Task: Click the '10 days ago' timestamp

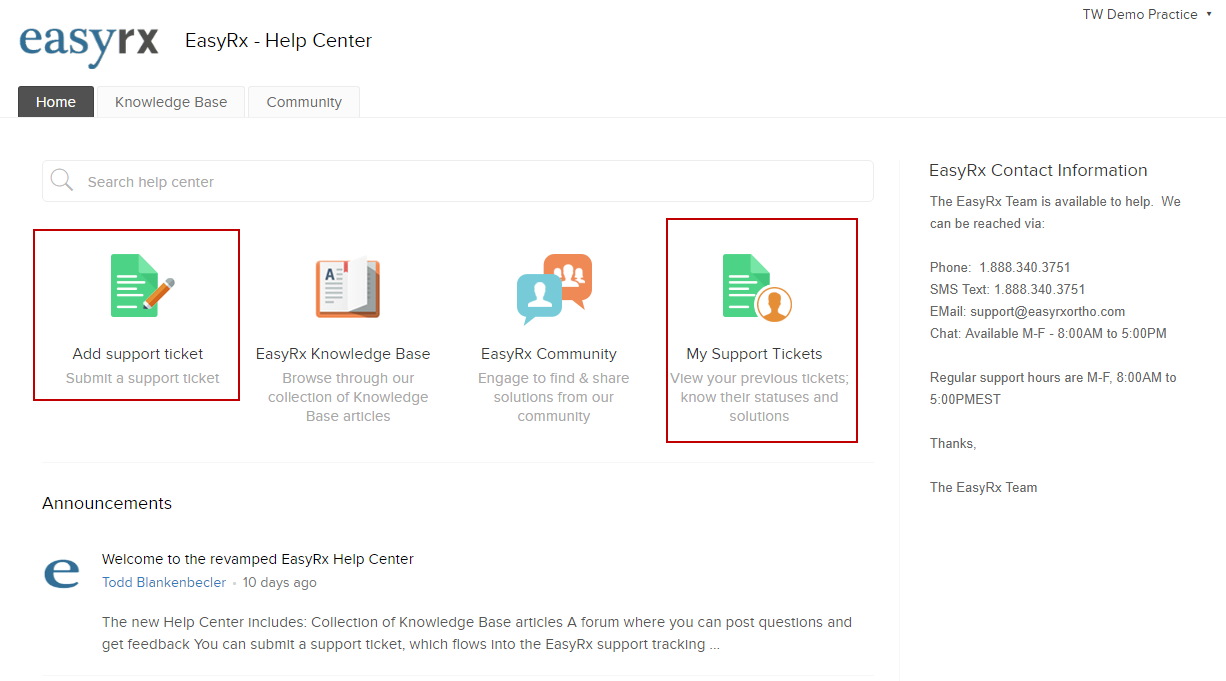Action: tap(280, 582)
